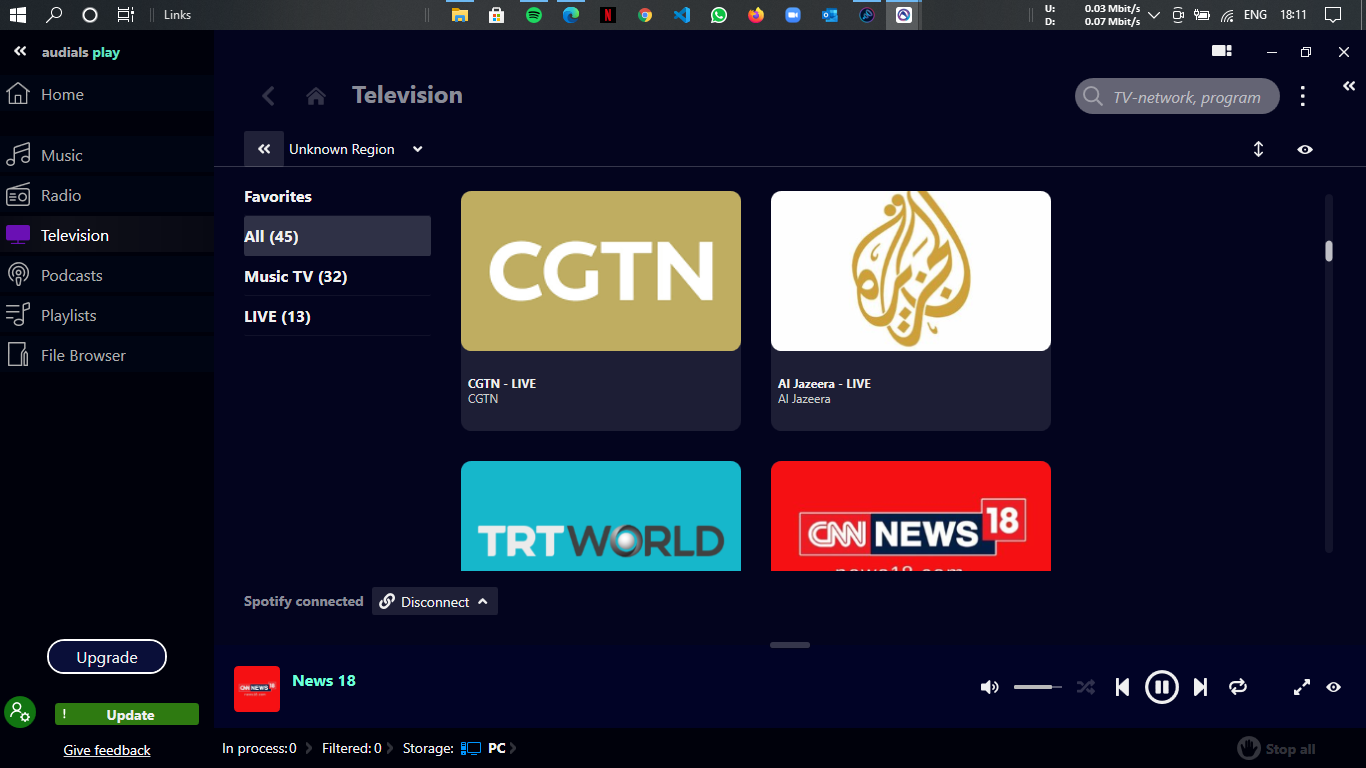The image size is (1366, 768).
Task: Expand the Disconnect Spotify dropdown arrow
Action: (x=483, y=602)
